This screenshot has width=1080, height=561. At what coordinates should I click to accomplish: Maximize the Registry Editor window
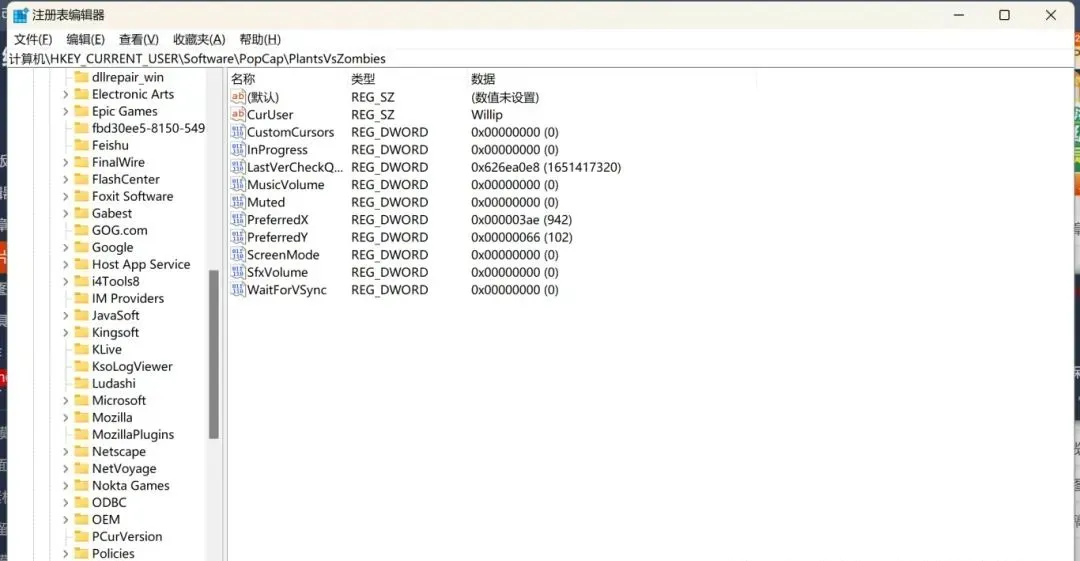[1004, 15]
